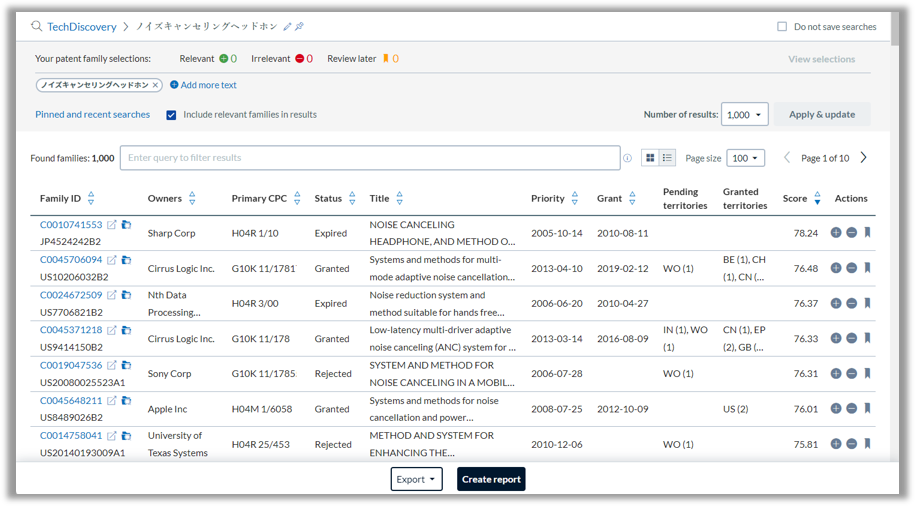Image resolution: width=915 pixels, height=506 pixels.
Task: Sort by Family ID column
Action: 90,198
